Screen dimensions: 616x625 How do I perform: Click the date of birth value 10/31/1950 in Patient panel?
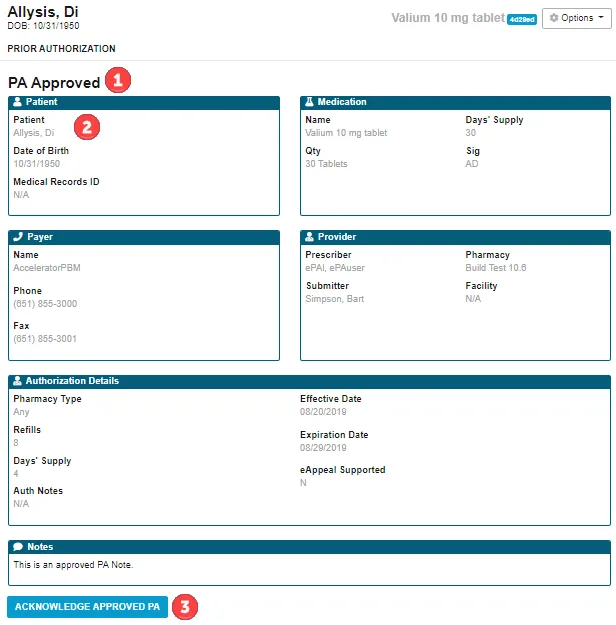(x=37, y=164)
